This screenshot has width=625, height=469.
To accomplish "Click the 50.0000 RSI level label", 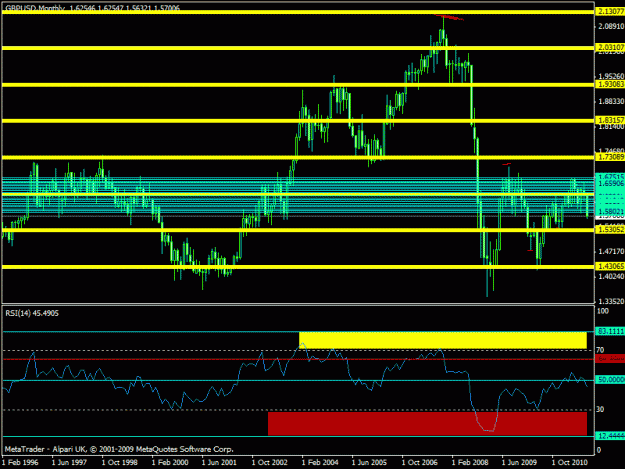I will tap(610, 380).
